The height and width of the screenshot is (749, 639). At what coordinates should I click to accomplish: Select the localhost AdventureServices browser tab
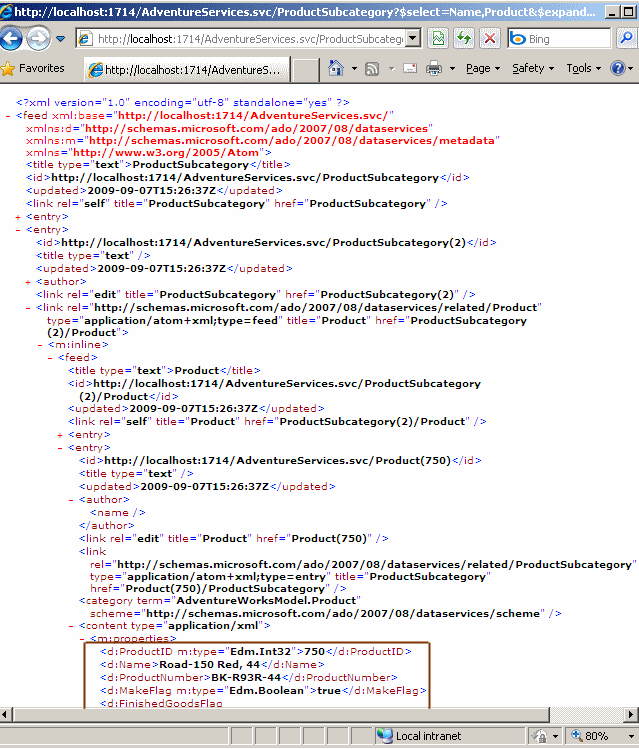tap(190, 70)
